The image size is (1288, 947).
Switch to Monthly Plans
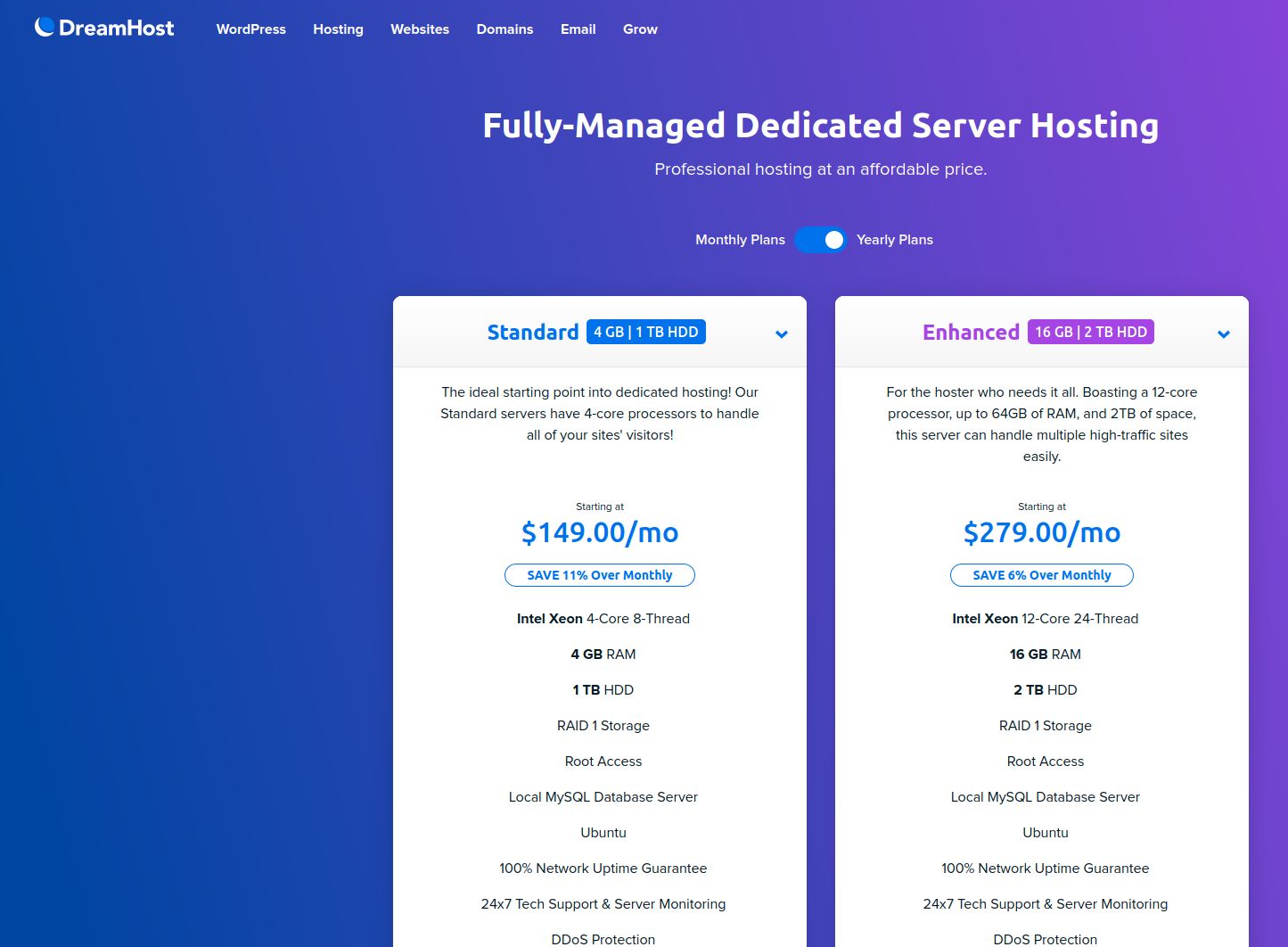coord(740,240)
